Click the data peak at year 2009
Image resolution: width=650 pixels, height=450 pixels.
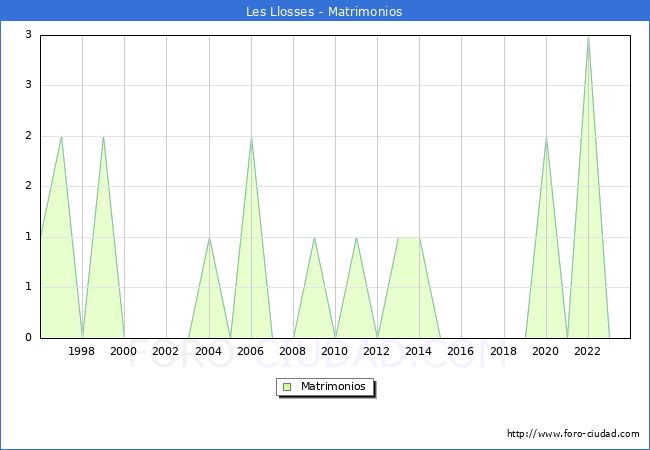coord(315,238)
